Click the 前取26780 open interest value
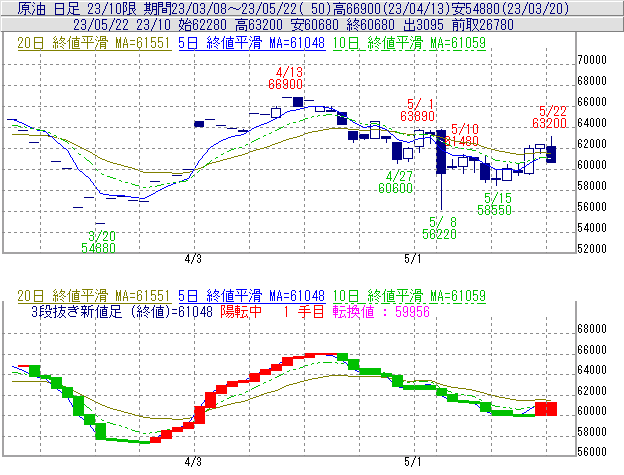Viewport: 624px width, 475px height. (483, 25)
